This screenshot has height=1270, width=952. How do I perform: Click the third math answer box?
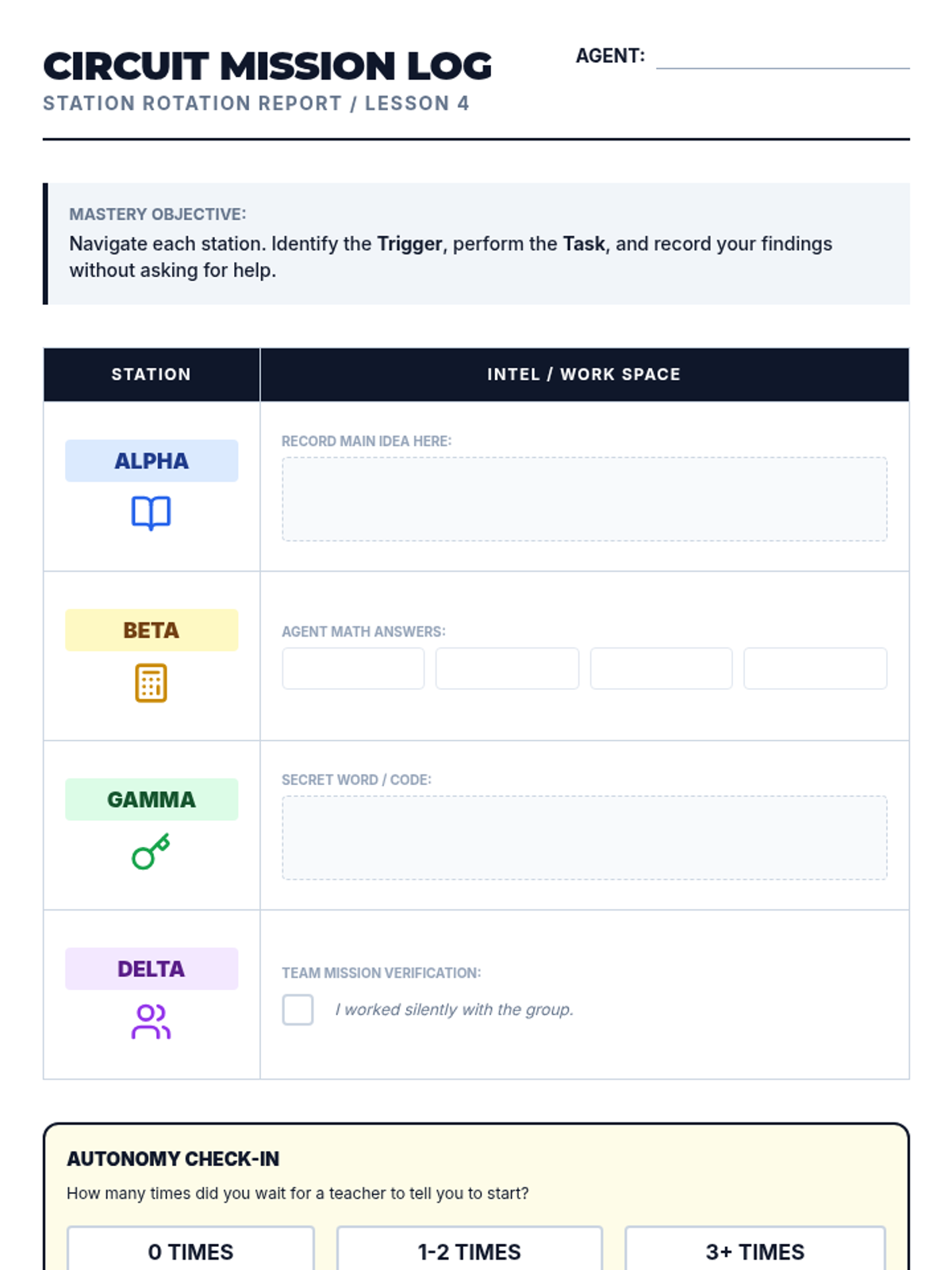tap(661, 668)
